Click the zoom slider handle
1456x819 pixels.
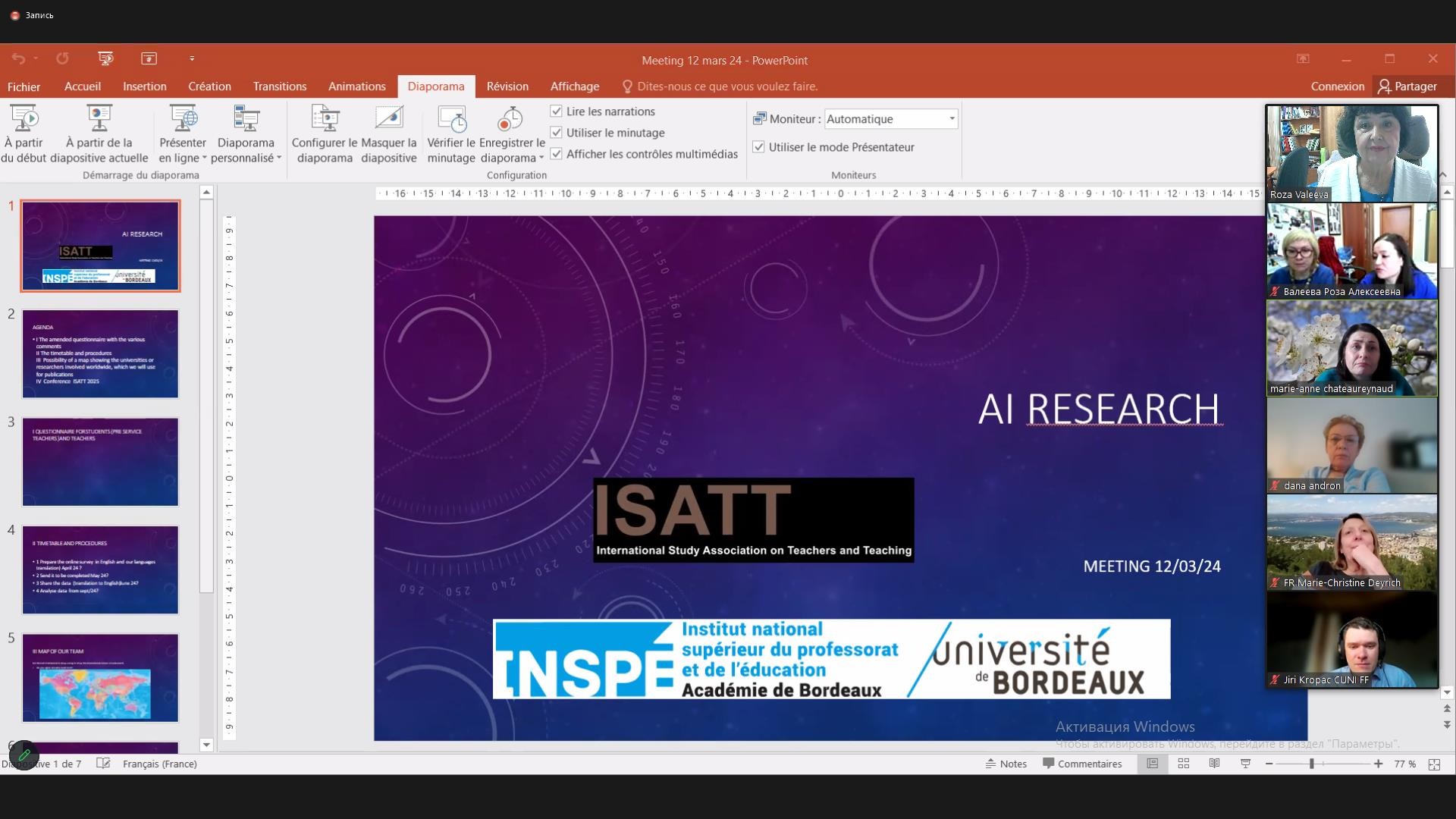tap(1311, 764)
